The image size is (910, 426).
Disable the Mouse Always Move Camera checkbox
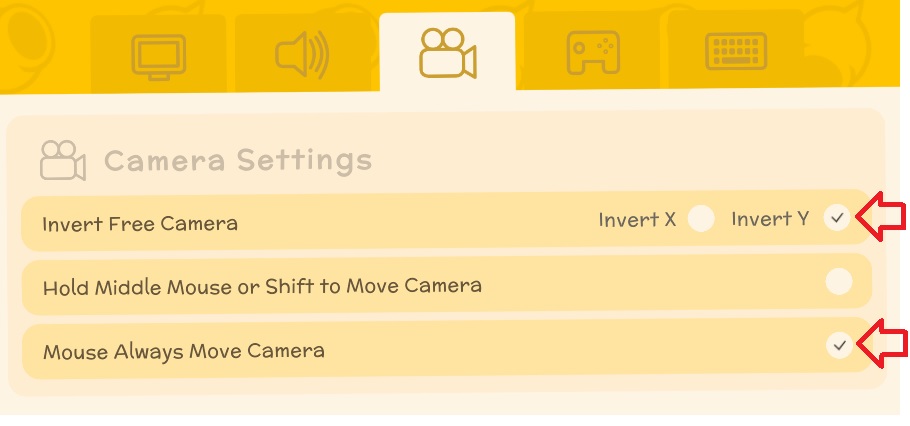click(x=839, y=346)
